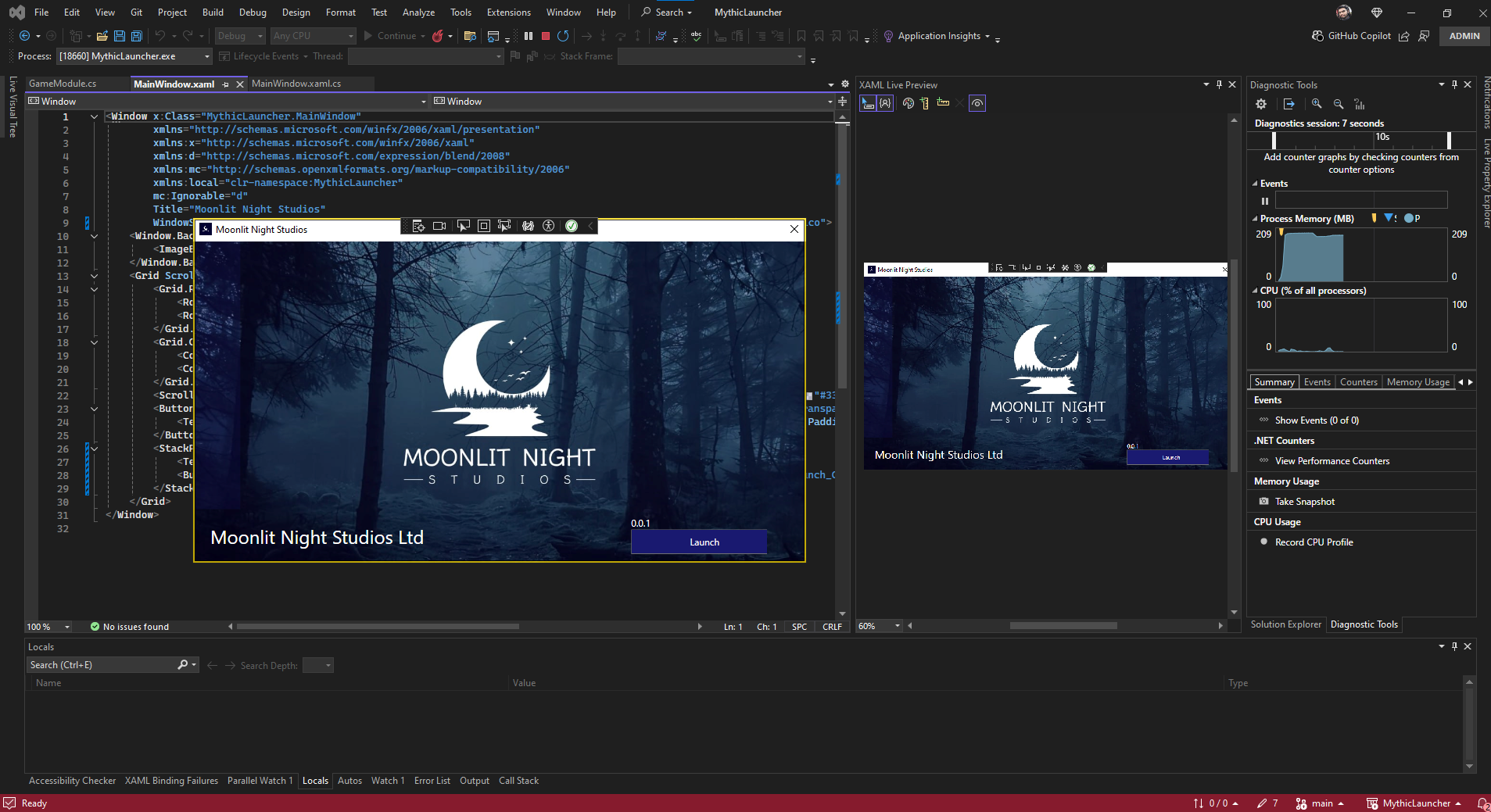Image resolution: width=1491 pixels, height=812 pixels.
Task: Restart the debug session
Action: coord(563,36)
